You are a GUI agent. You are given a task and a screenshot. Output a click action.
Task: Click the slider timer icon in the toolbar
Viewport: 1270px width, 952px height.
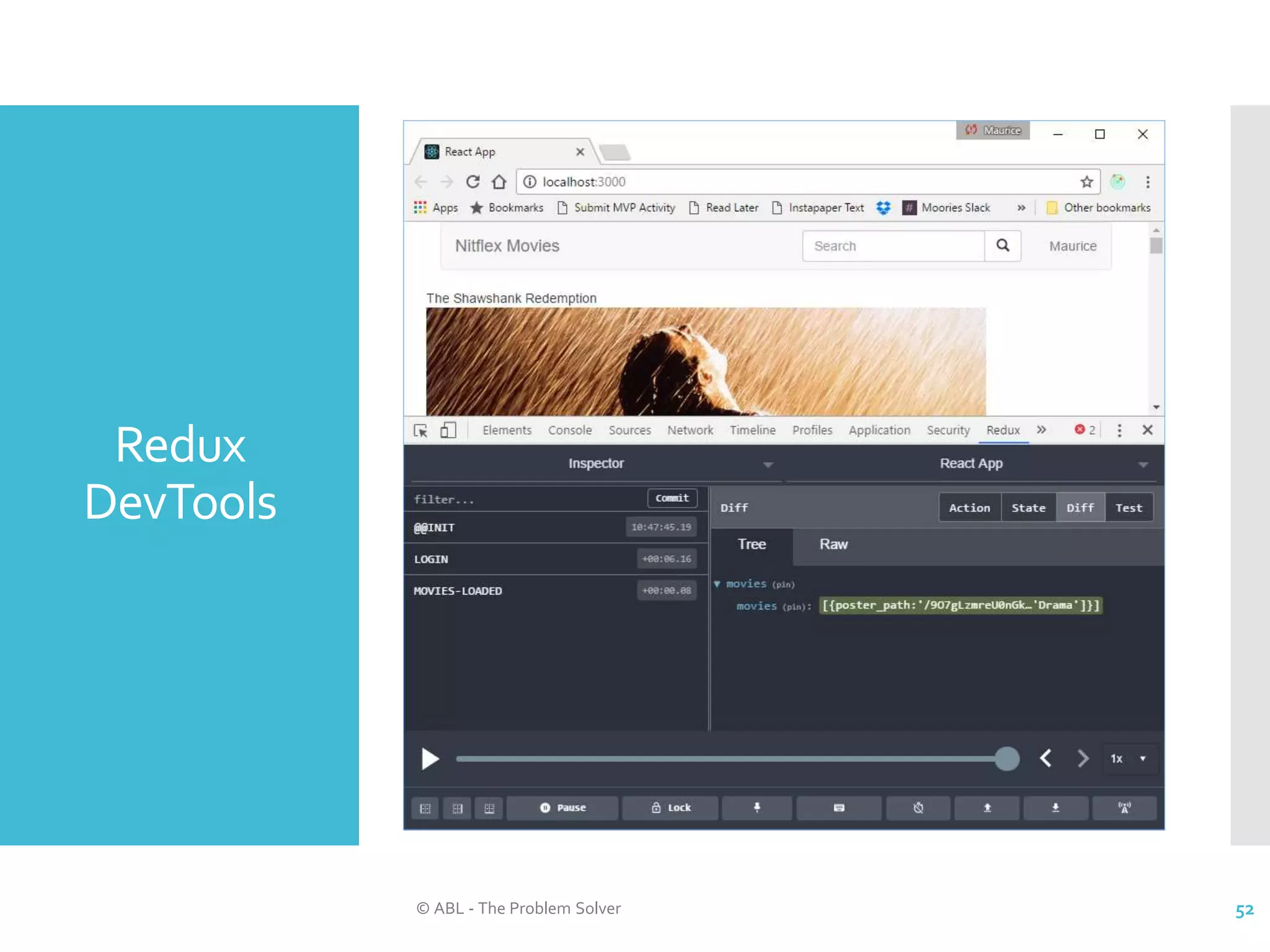pos(918,808)
